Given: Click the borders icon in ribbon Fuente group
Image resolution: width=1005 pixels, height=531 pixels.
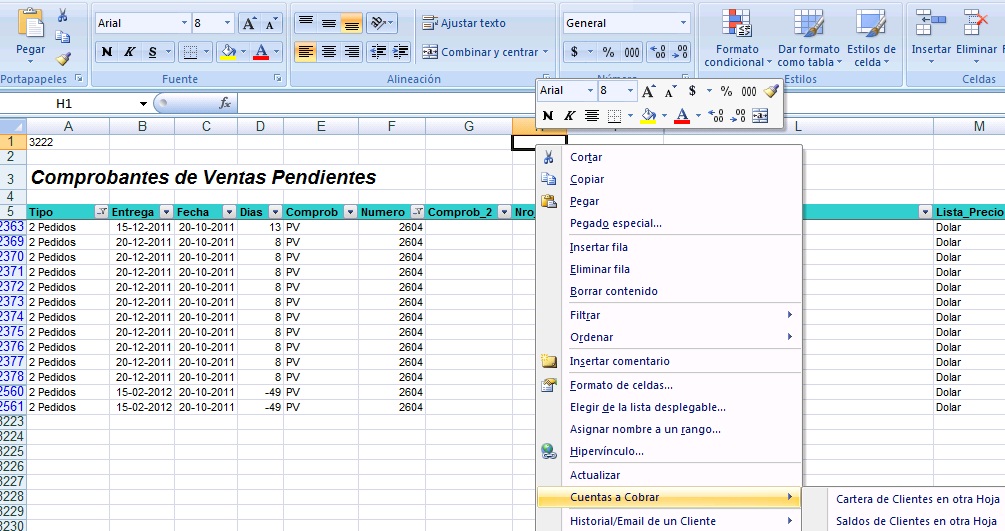Looking at the screenshot, I should pyautogui.click(x=190, y=52).
